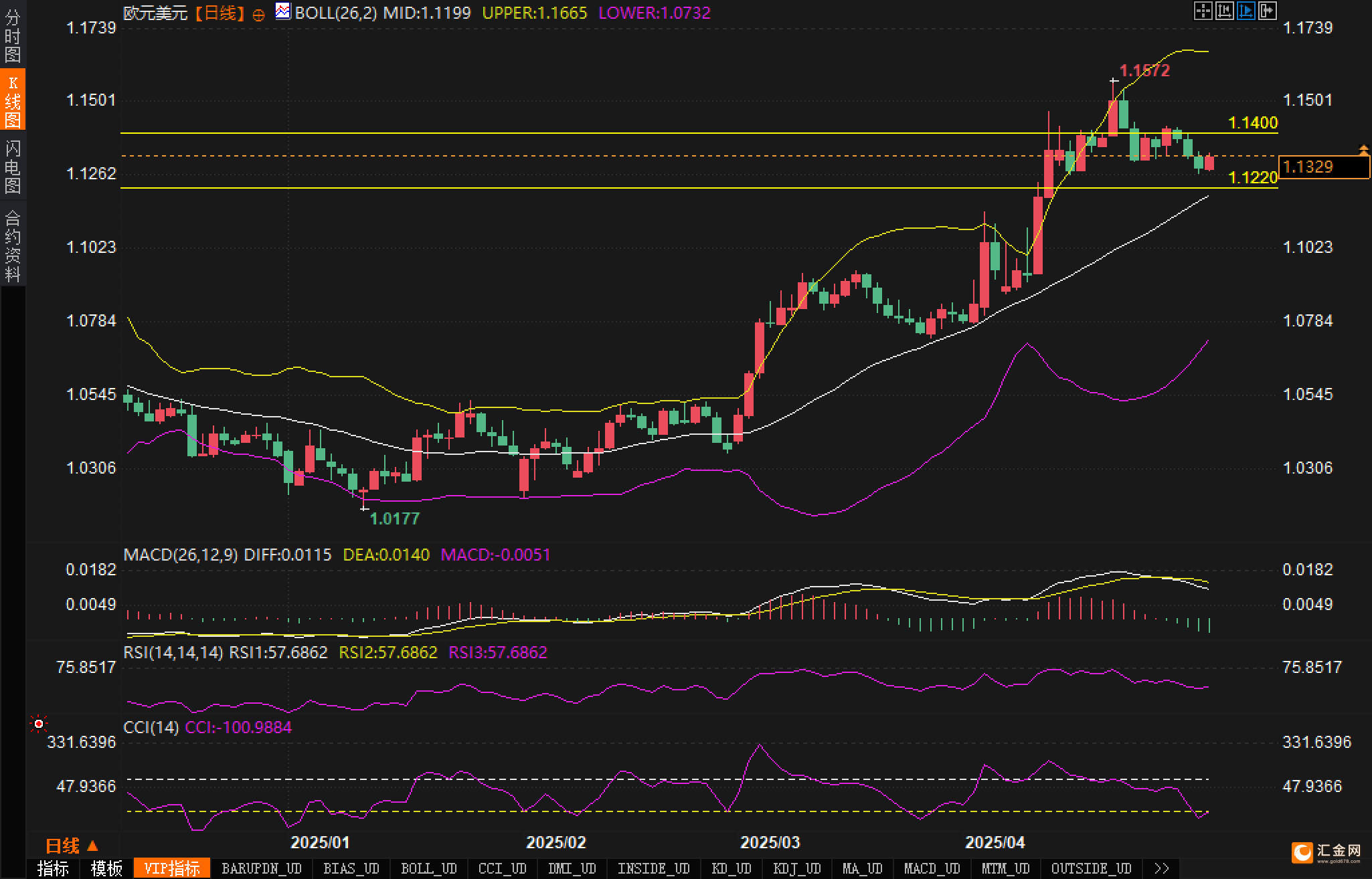
Task: Open the 闪电图 sidebar view
Action: pos(13,167)
